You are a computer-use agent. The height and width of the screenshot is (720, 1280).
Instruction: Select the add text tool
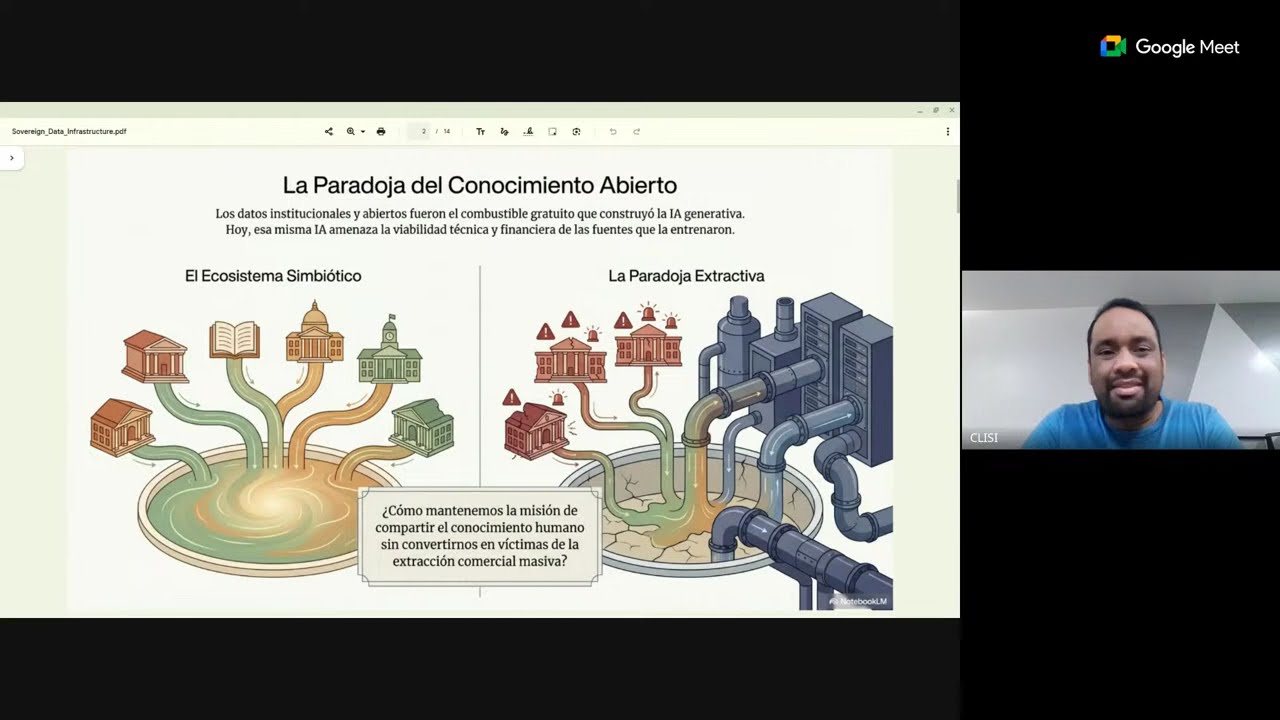pyautogui.click(x=480, y=131)
